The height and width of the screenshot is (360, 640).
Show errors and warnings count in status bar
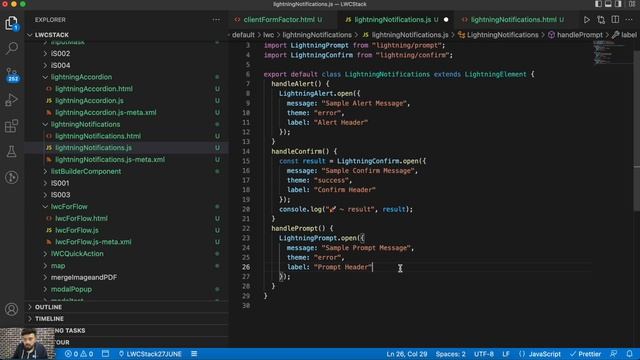click(79, 354)
